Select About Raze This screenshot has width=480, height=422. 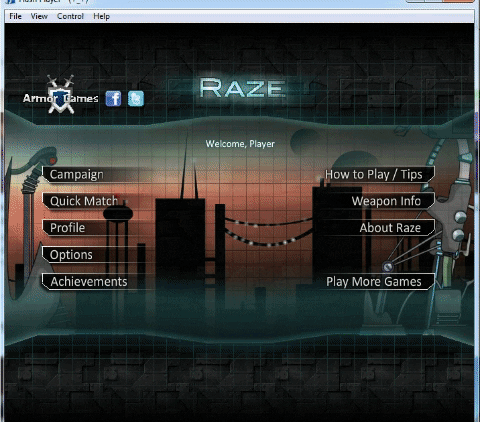click(379, 228)
